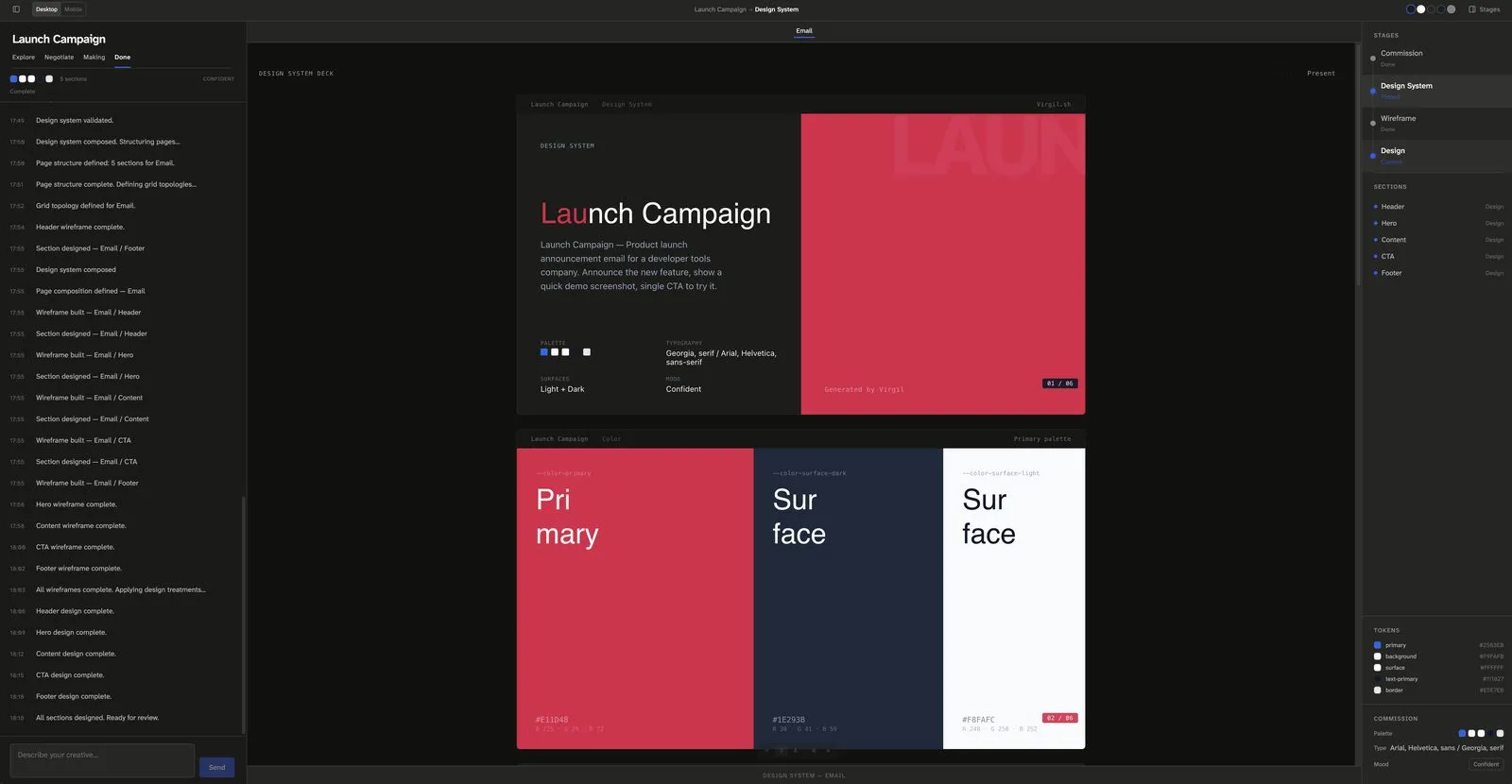The image size is (1512, 784).
Task: Click log entry 'Grid topology defined for Email.'
Action: (85, 206)
